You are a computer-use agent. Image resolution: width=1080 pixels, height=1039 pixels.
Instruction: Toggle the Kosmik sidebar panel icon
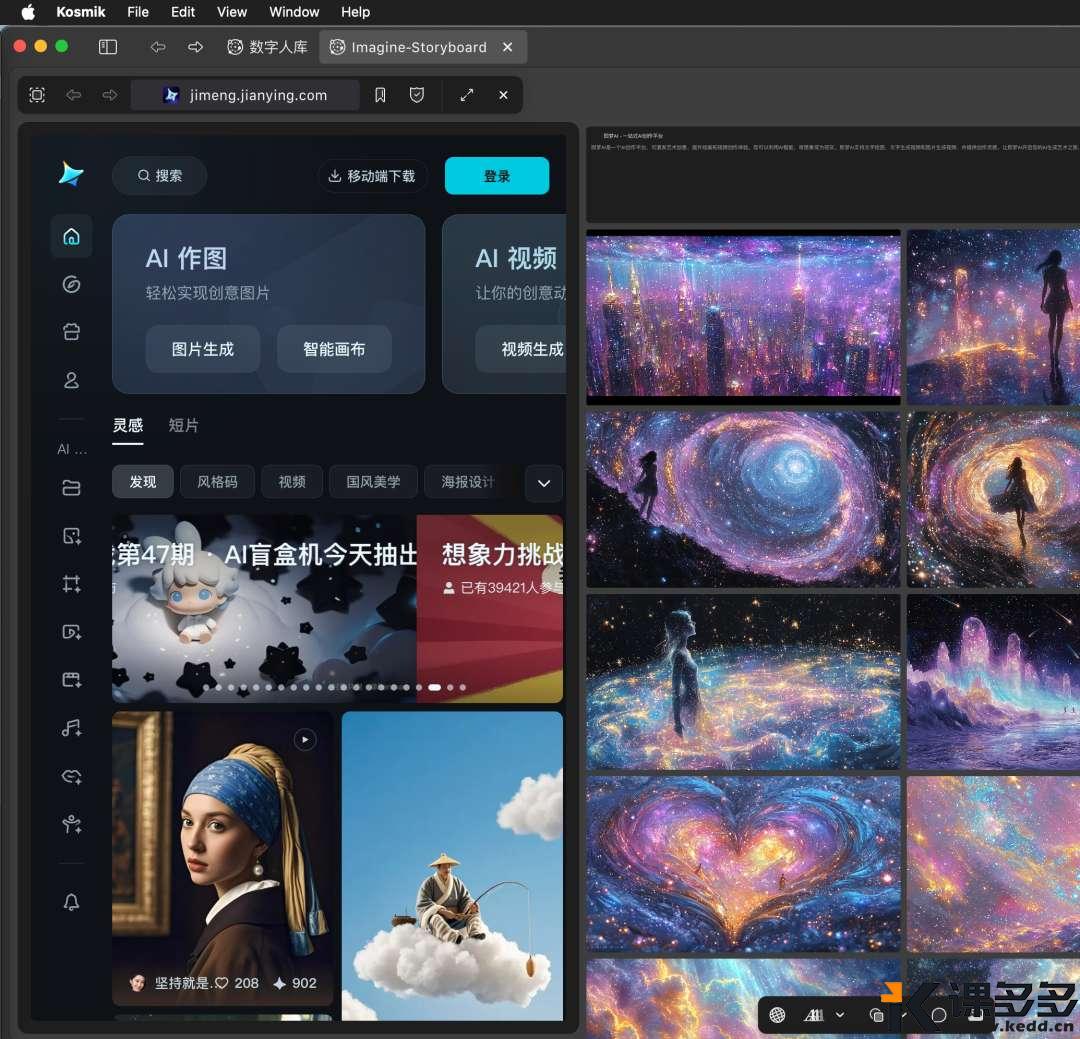click(108, 47)
